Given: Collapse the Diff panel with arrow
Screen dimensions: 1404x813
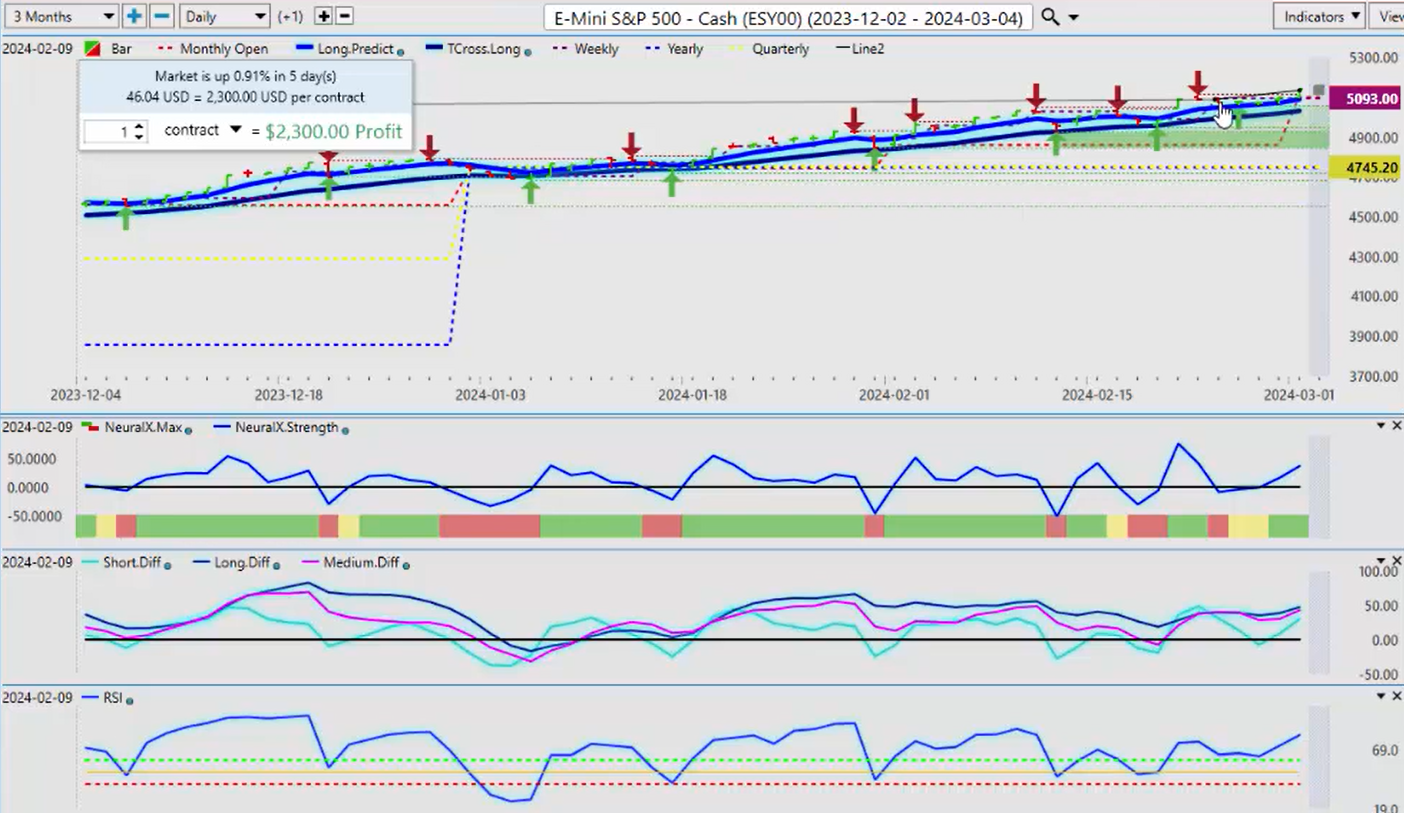Looking at the screenshot, I should click(1381, 561).
